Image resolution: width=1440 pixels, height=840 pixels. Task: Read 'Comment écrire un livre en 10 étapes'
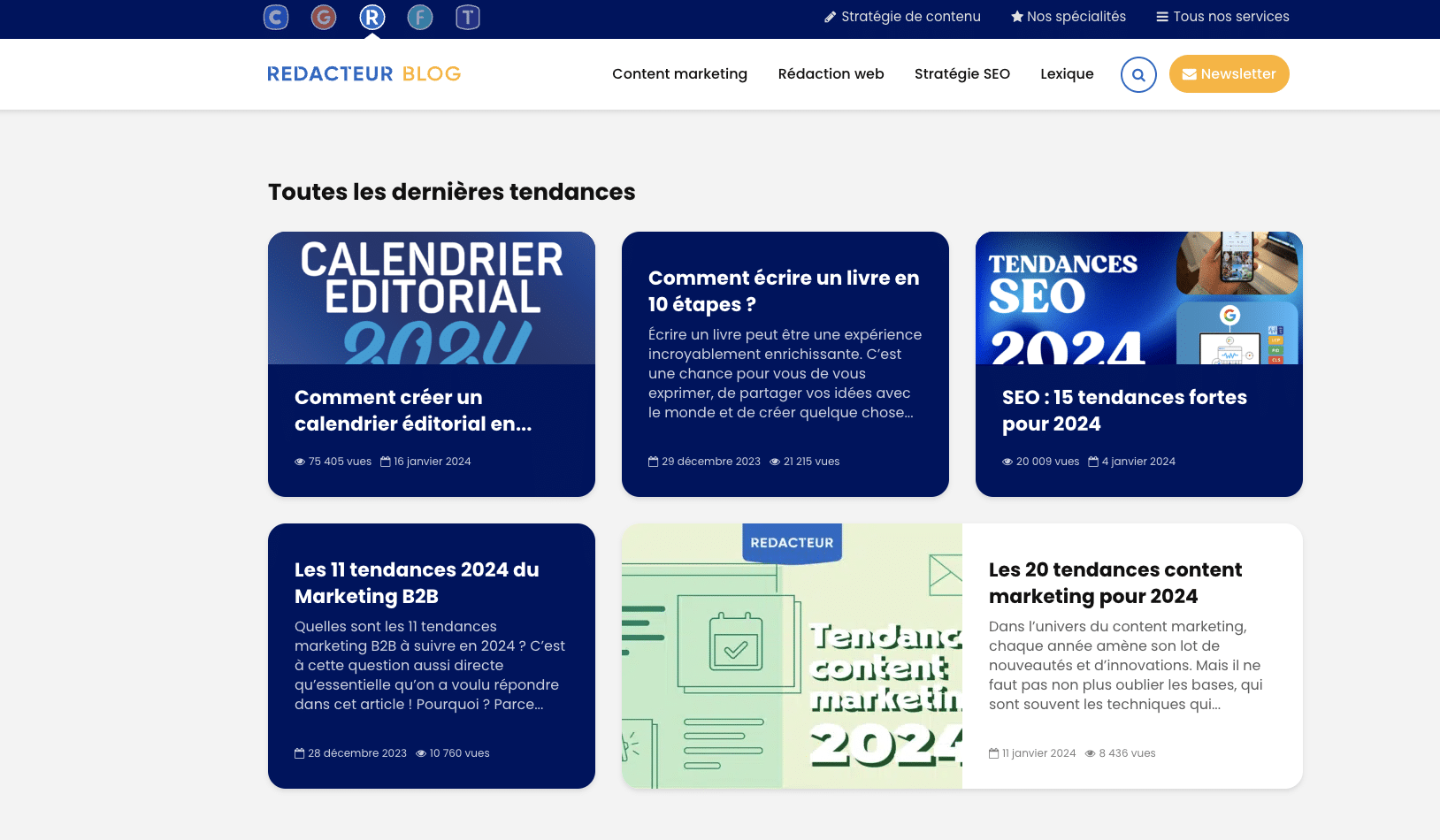click(784, 291)
